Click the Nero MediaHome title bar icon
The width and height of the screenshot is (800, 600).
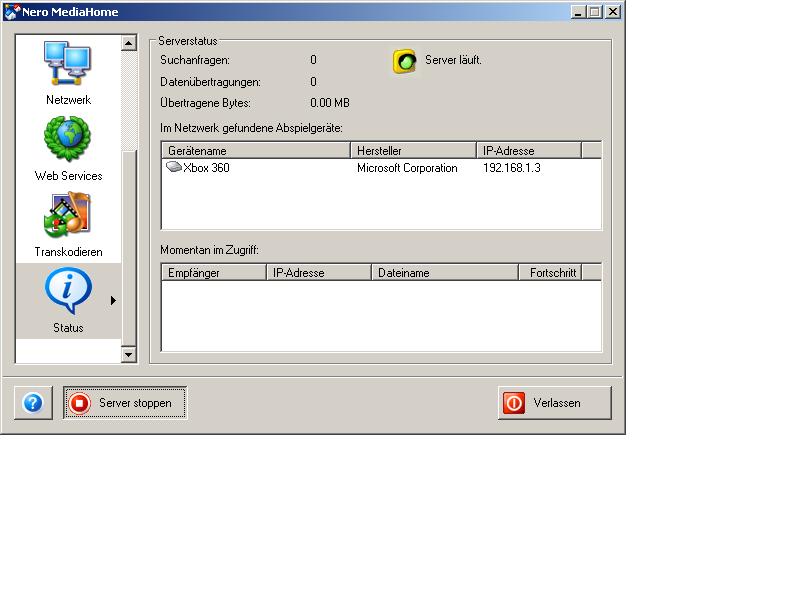12,11
